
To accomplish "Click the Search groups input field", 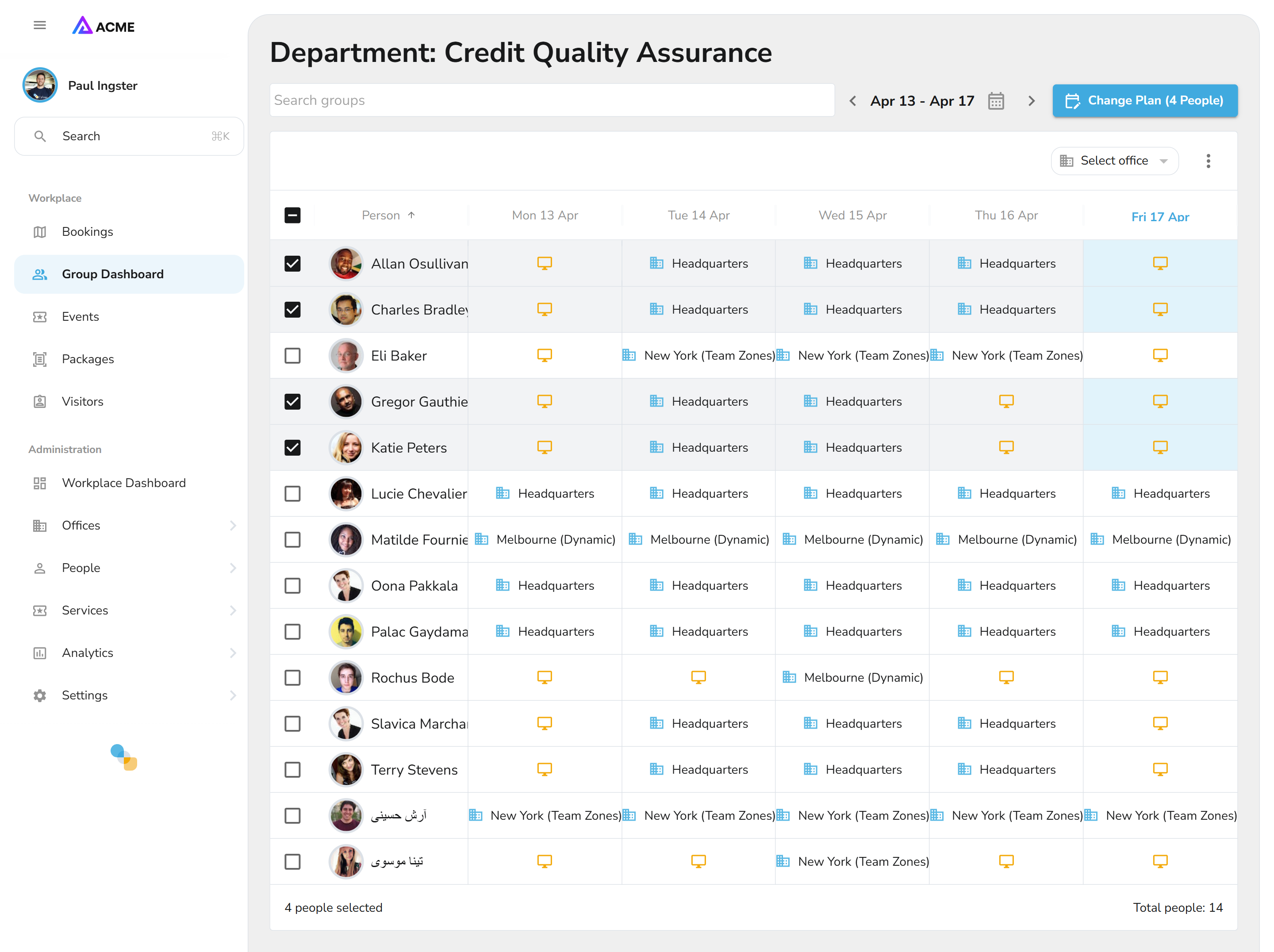I will pos(551,100).
